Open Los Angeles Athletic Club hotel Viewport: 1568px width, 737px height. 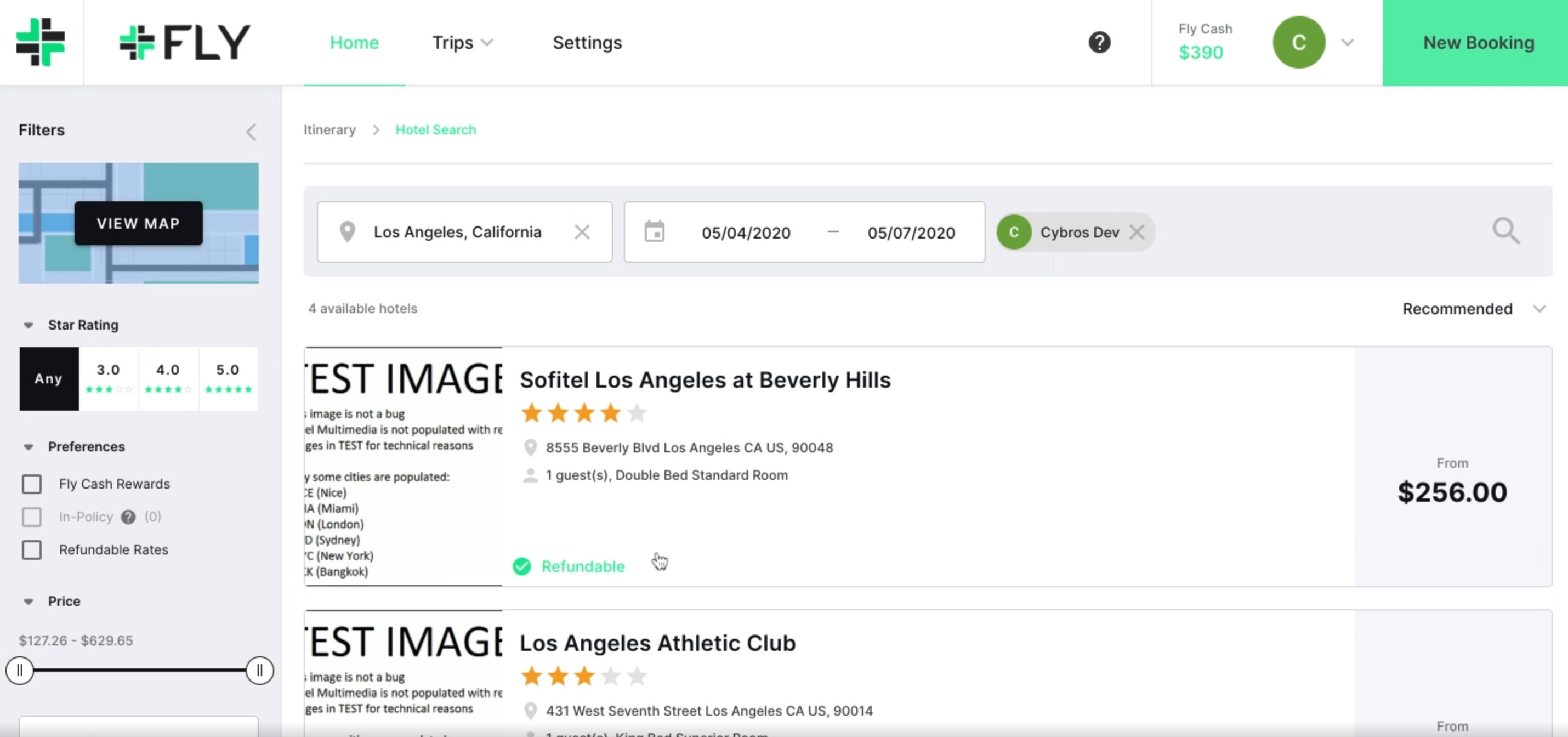click(x=657, y=643)
